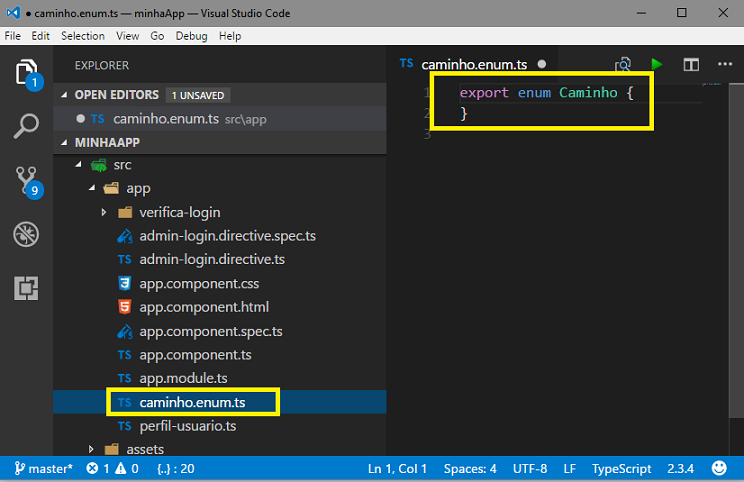Collapse the src folder arrow
The image size is (744, 482).
79,165
